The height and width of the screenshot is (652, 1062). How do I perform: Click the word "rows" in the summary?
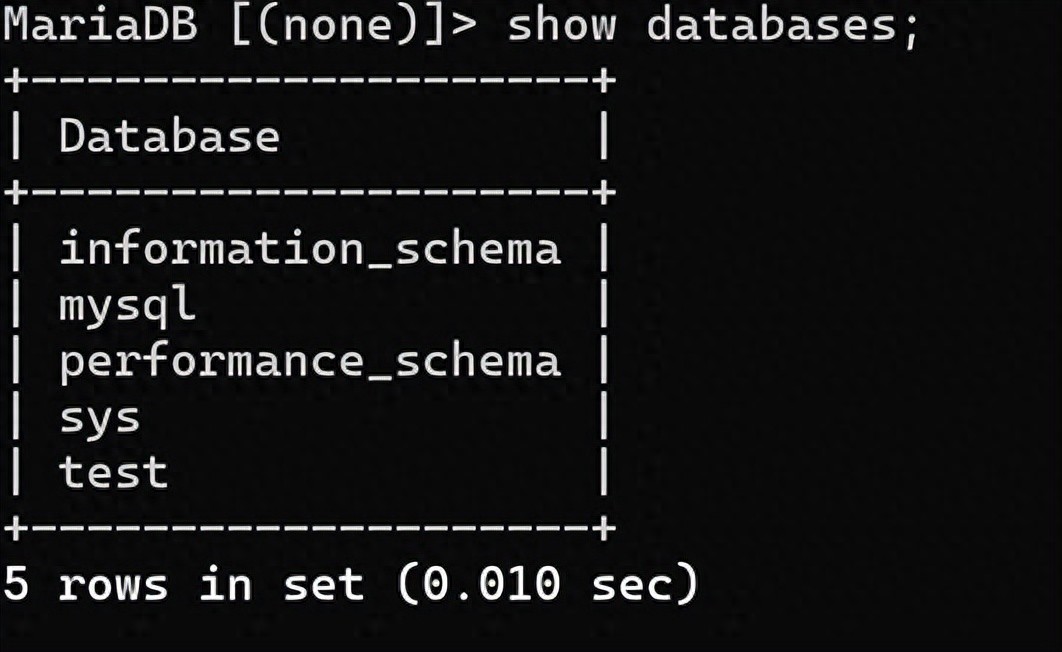click(x=113, y=584)
